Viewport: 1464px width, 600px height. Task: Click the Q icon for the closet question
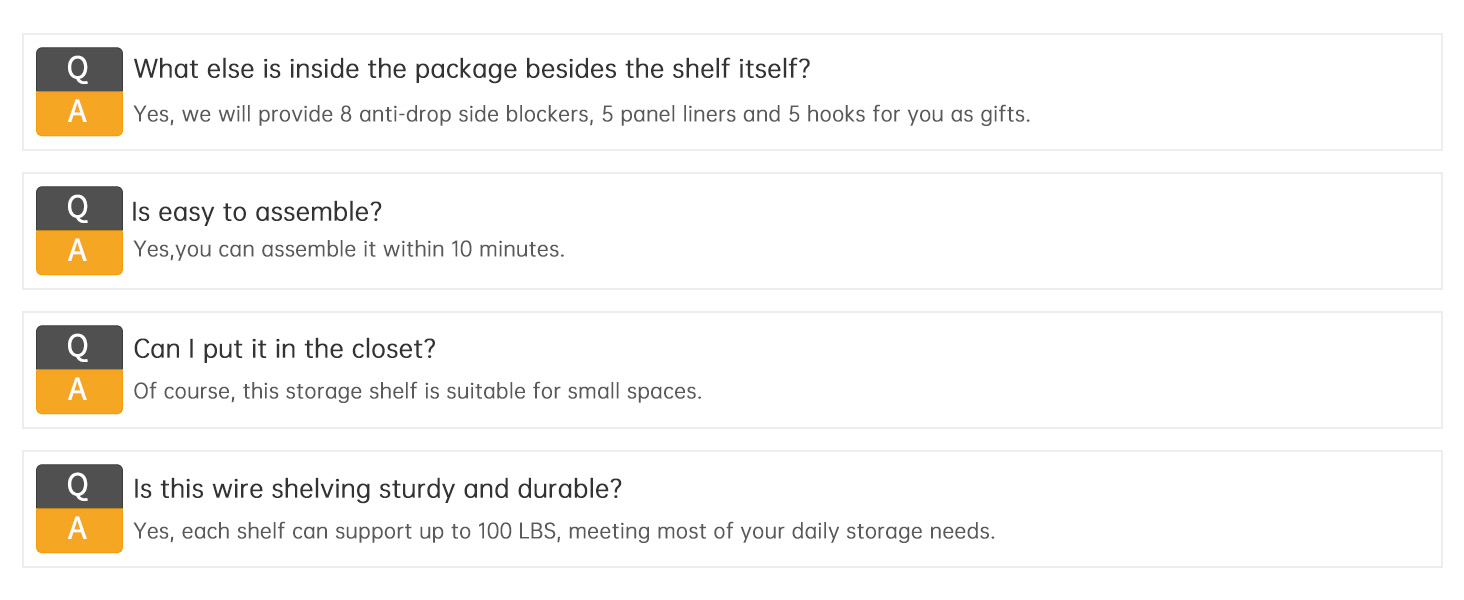click(x=79, y=347)
